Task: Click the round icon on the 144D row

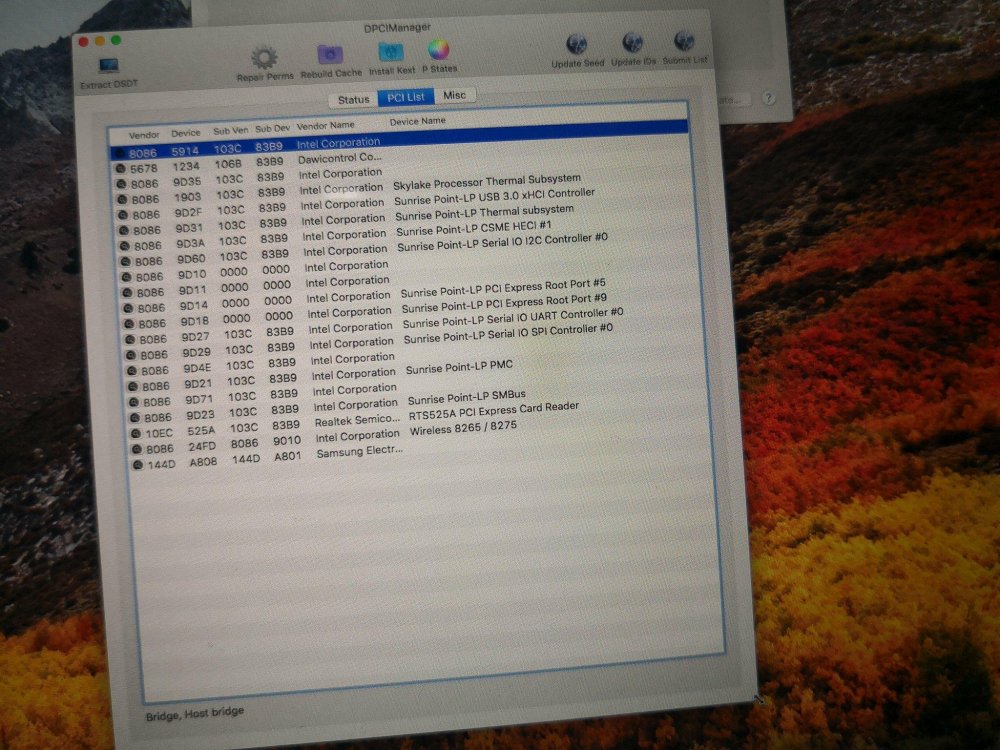Action: tap(137, 465)
